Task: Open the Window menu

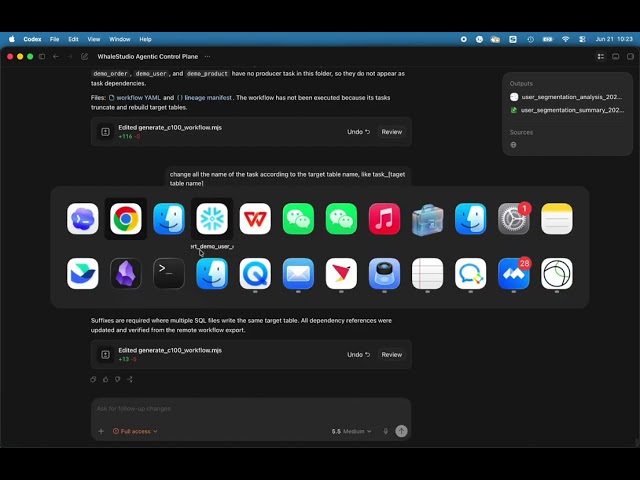Action: click(x=120, y=39)
